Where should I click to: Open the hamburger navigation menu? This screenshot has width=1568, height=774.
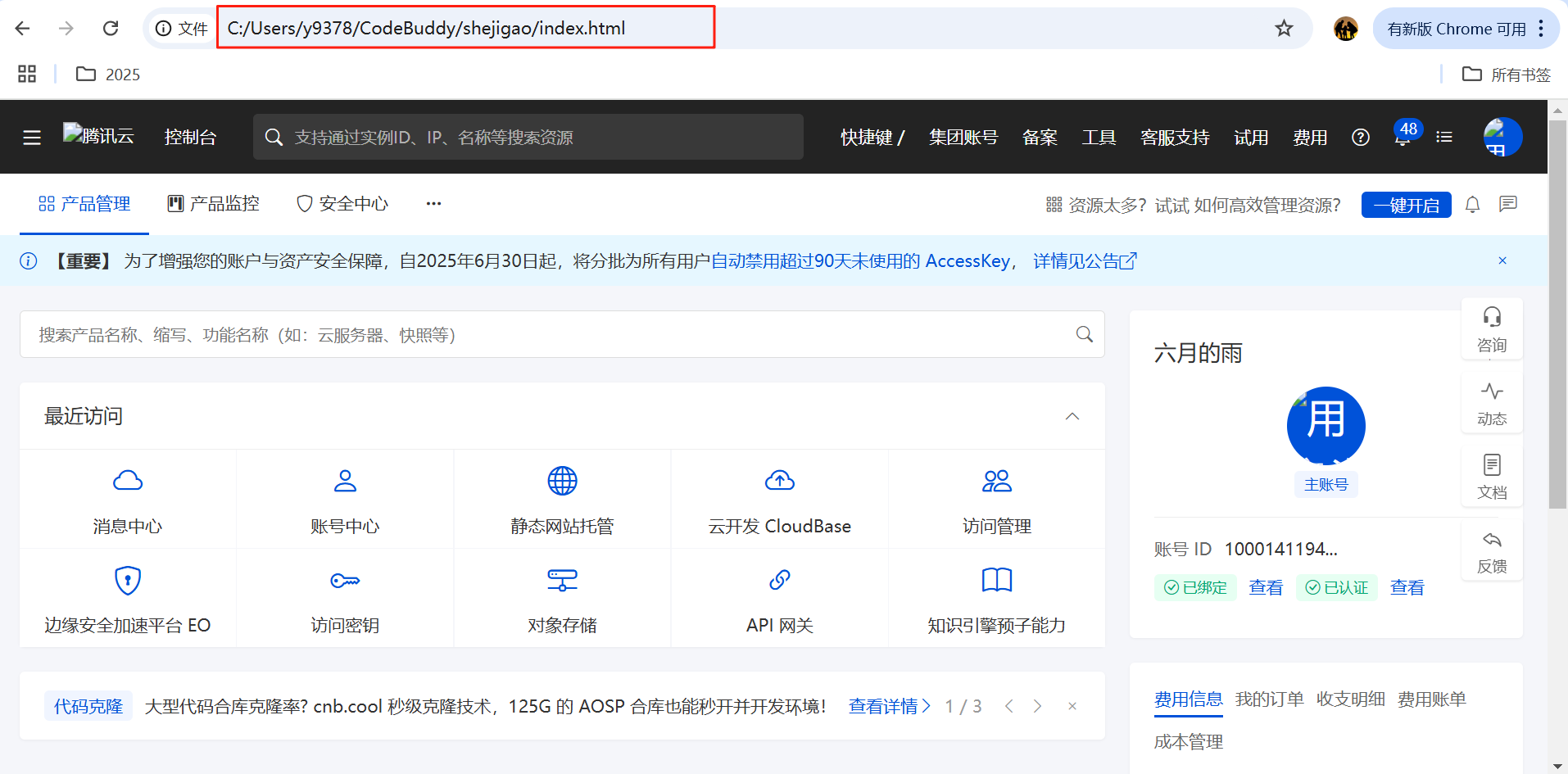point(32,138)
